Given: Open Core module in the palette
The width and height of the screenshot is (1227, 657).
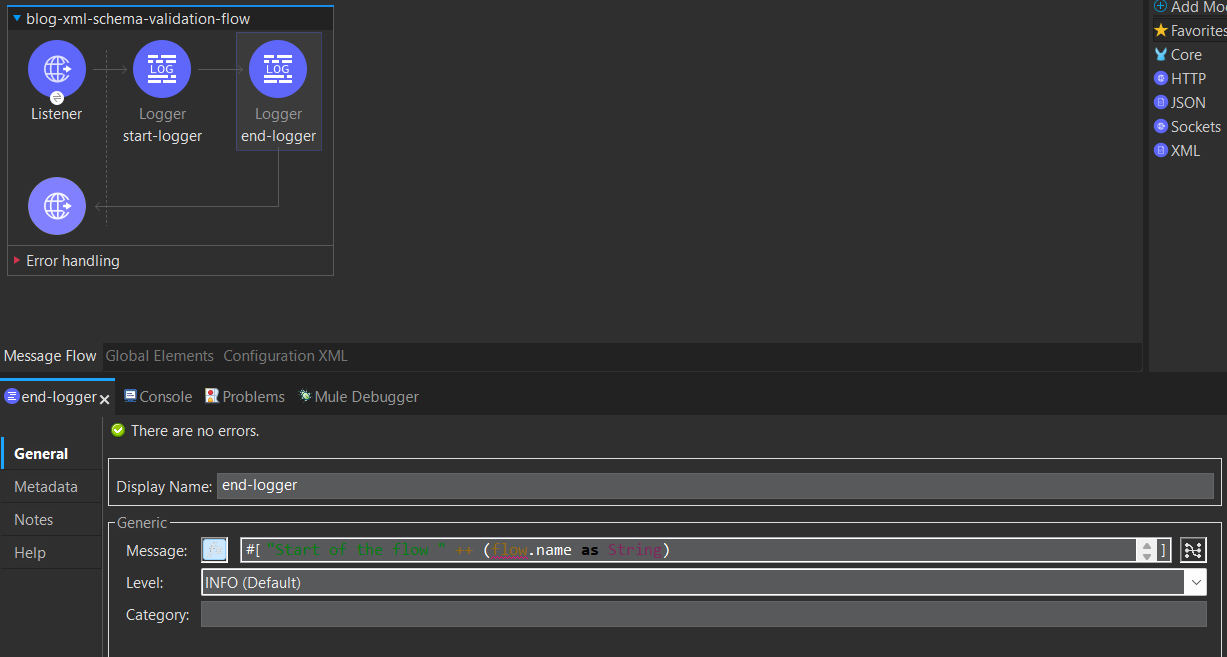Looking at the screenshot, I should click(1185, 55).
